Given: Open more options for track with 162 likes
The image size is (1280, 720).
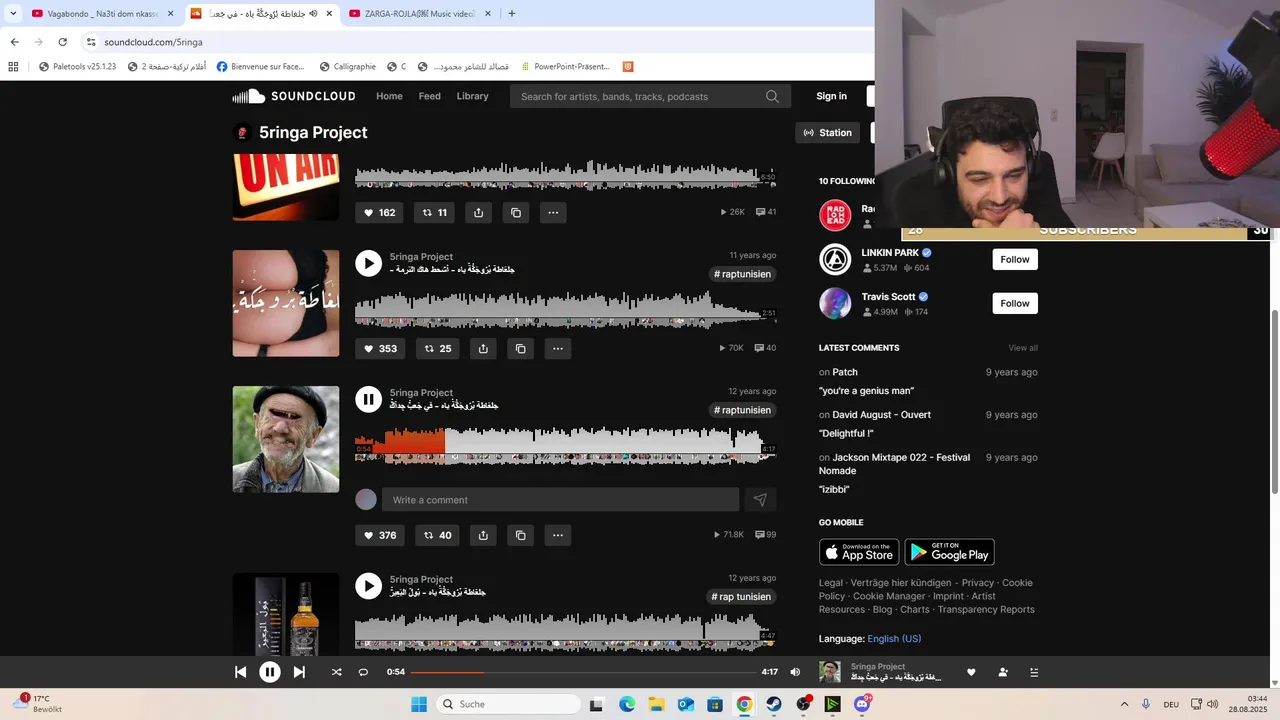Looking at the screenshot, I should 553,212.
